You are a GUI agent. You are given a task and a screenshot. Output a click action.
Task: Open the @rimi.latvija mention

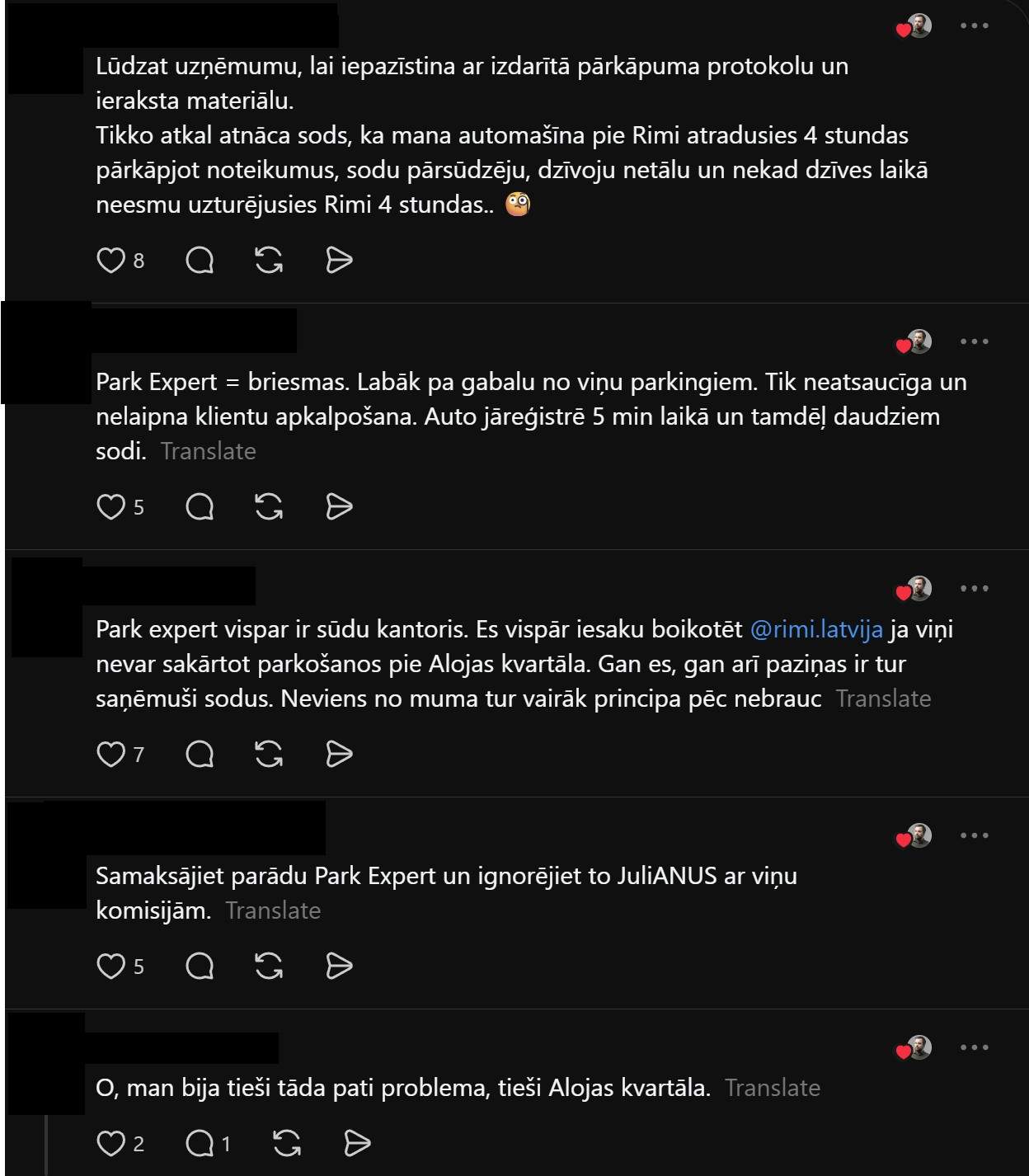coord(816,629)
